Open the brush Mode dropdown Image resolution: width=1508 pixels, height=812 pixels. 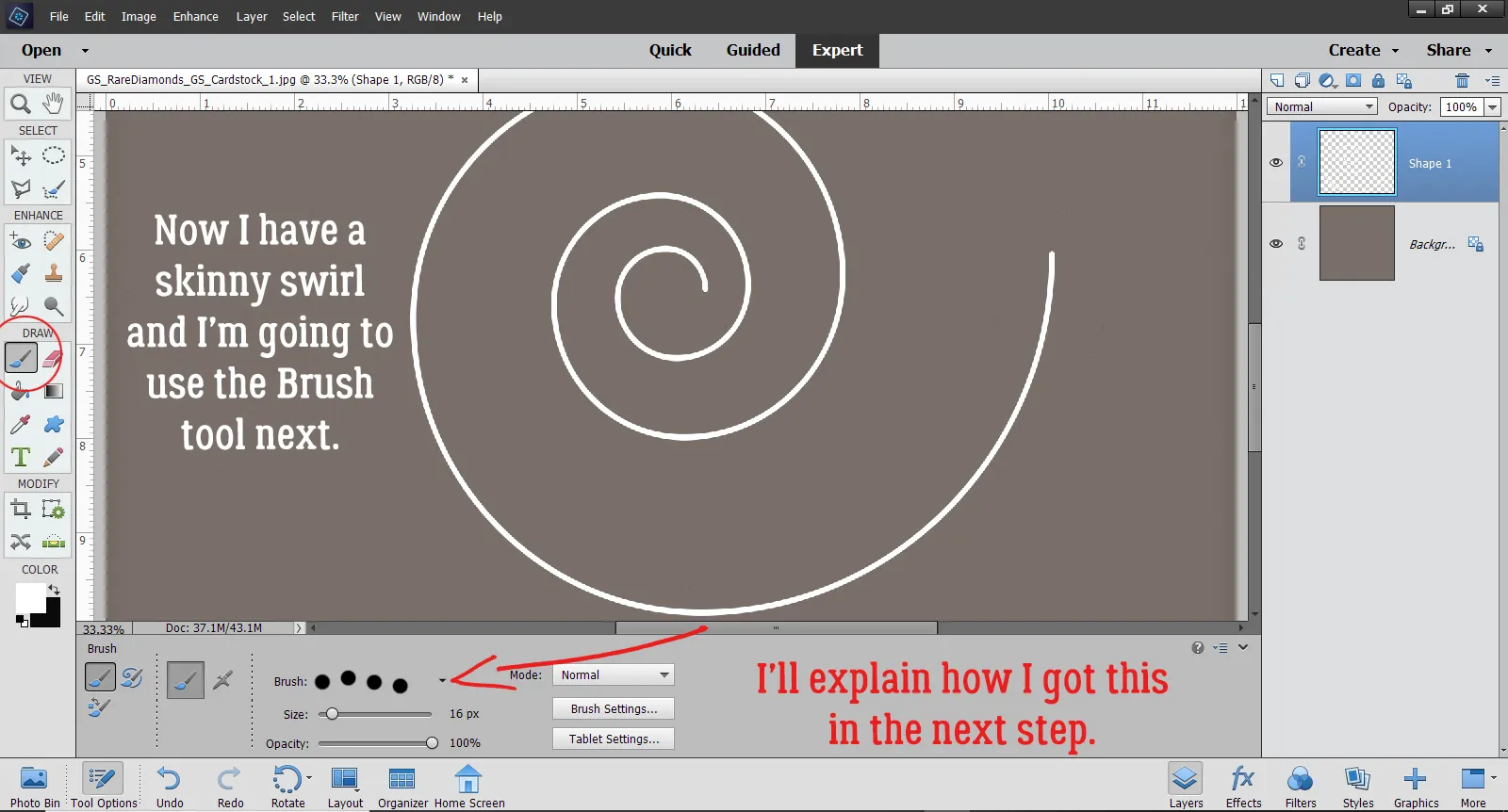point(614,675)
